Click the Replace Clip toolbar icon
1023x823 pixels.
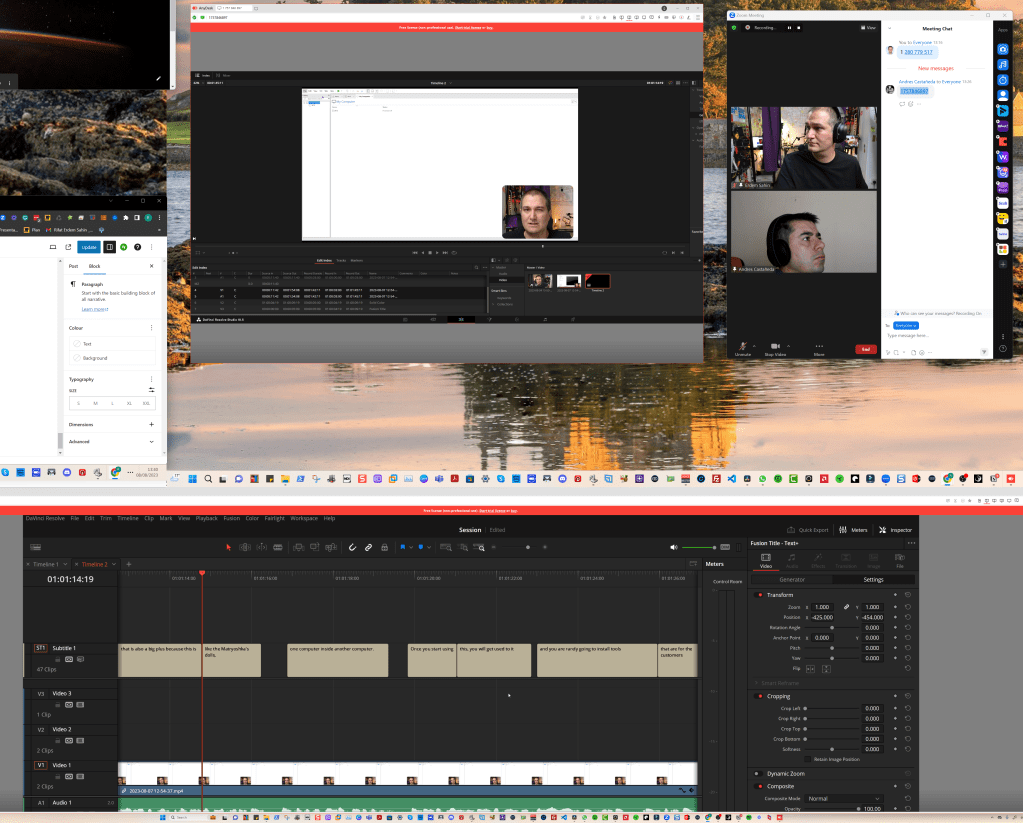coord(331,547)
